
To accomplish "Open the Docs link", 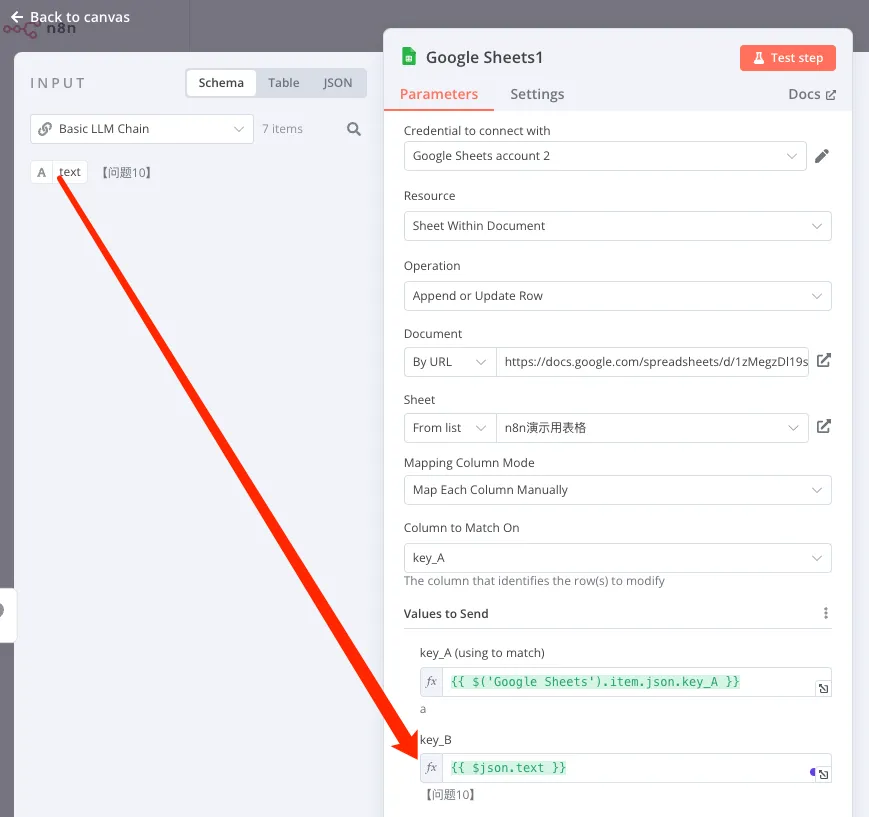I will [811, 94].
